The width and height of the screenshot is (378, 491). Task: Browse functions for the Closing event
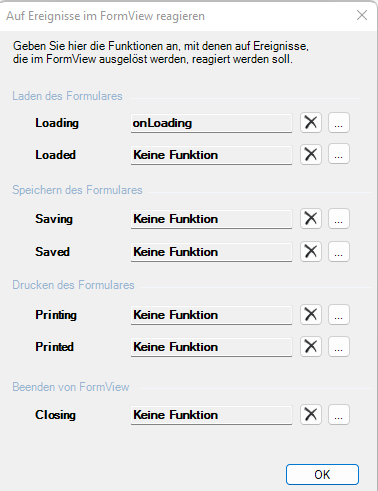coord(339,414)
